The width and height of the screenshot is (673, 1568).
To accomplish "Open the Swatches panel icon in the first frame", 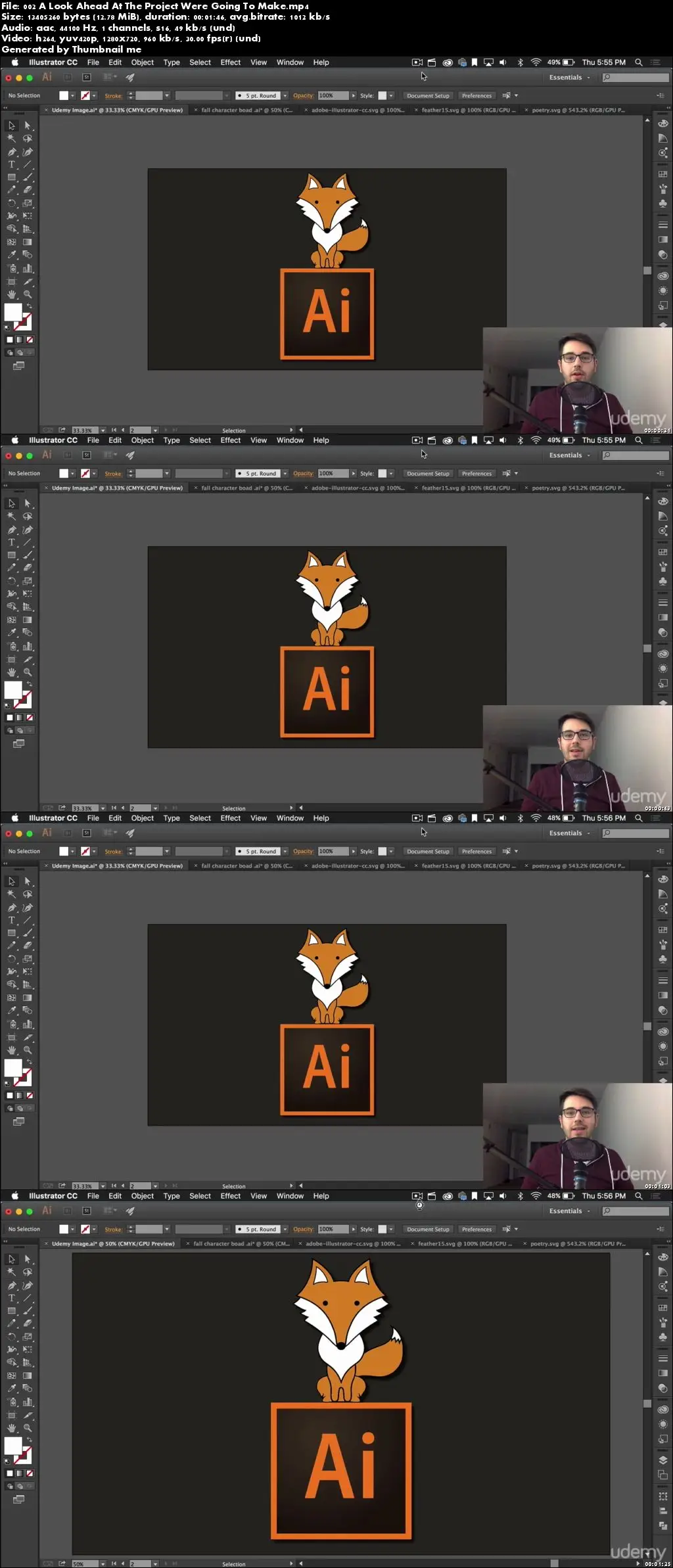I will 663,174.
